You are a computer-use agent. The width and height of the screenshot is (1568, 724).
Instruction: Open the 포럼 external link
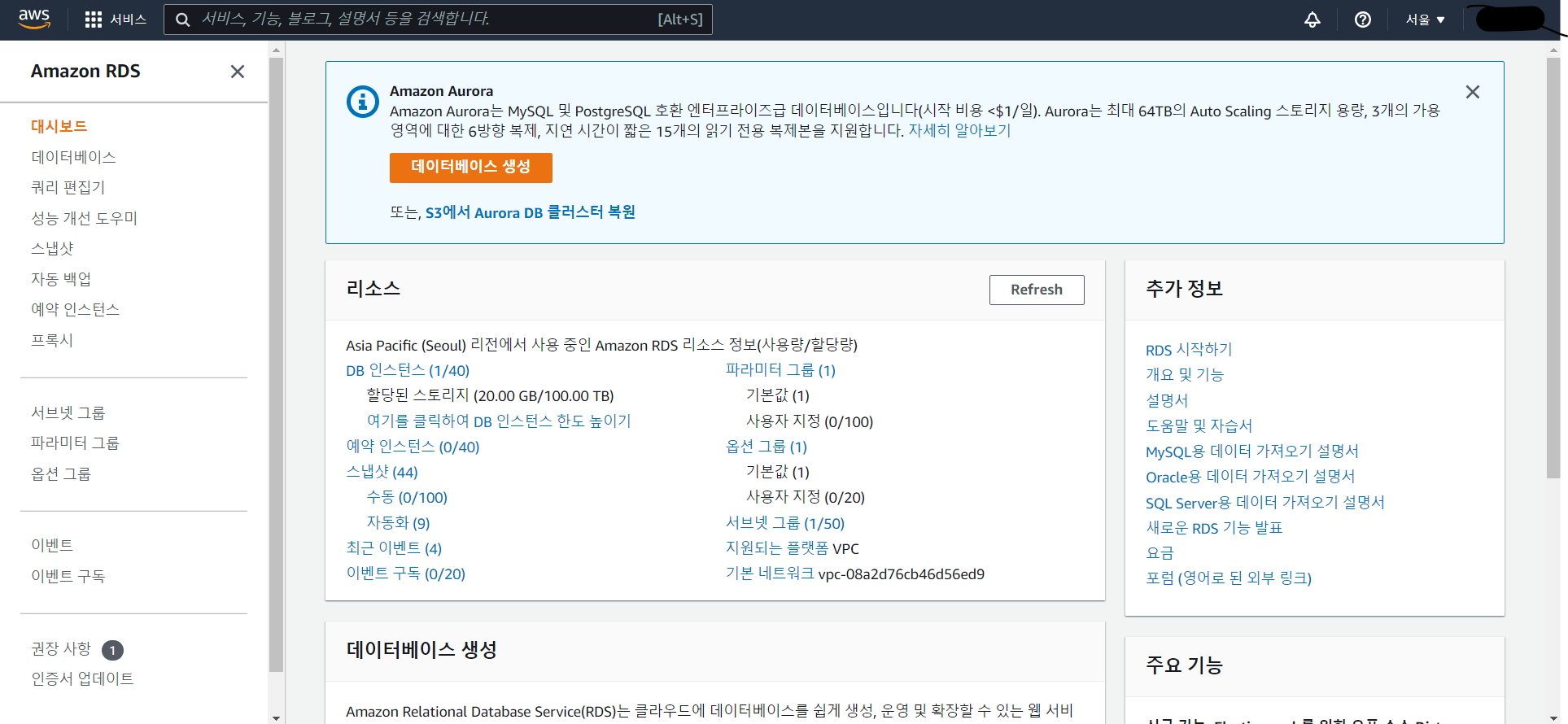click(1229, 578)
